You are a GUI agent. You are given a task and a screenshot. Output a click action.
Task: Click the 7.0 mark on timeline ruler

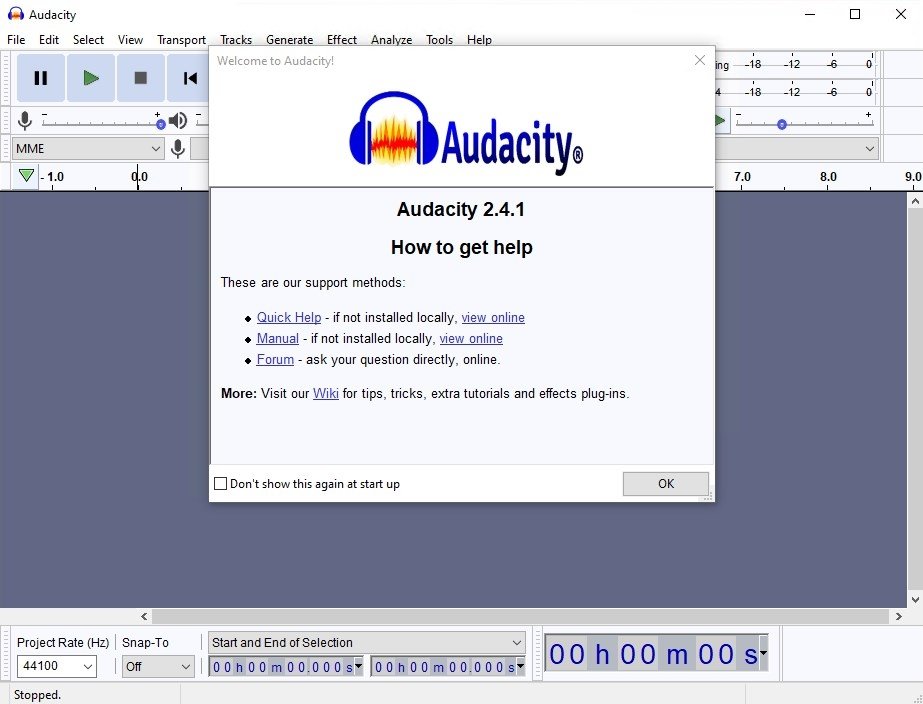pyautogui.click(x=742, y=177)
